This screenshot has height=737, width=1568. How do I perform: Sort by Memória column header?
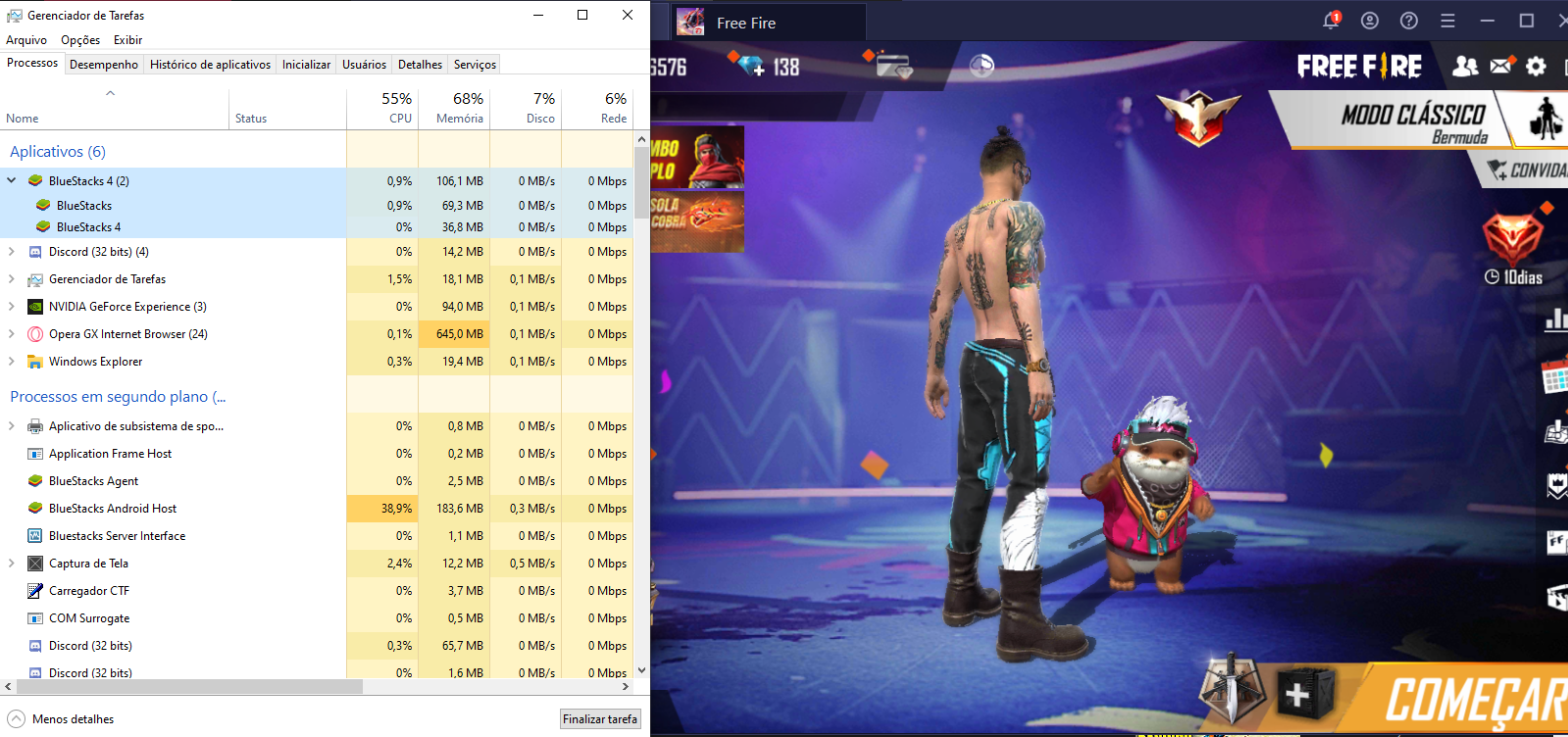(454, 108)
